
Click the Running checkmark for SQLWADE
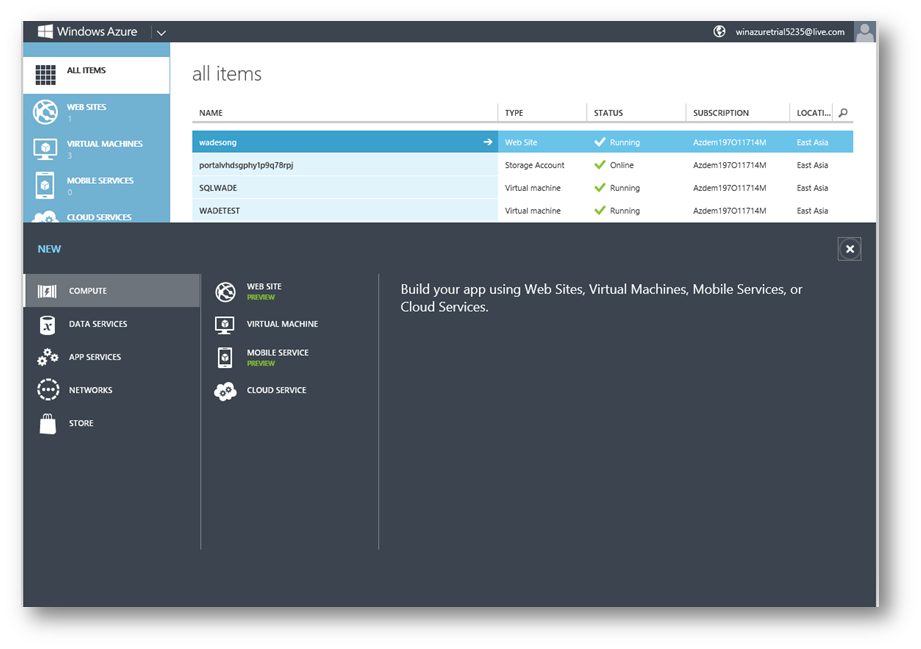point(600,187)
